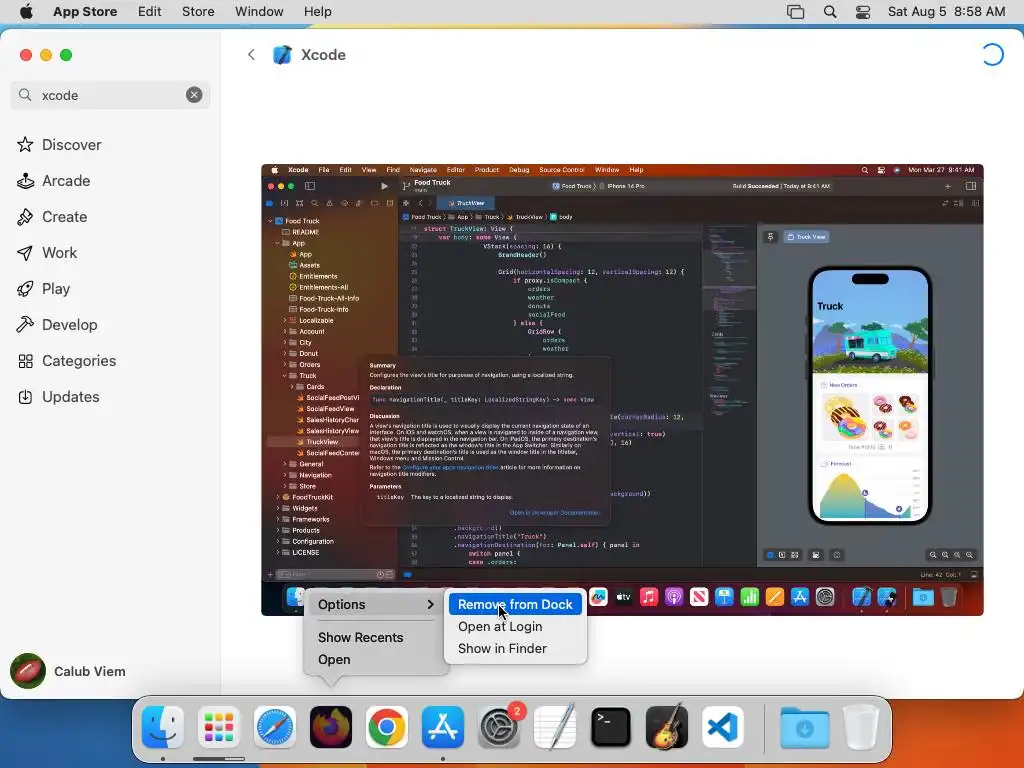Clear the xcode search text
Viewport: 1024px width, 768px height.
tap(194, 95)
